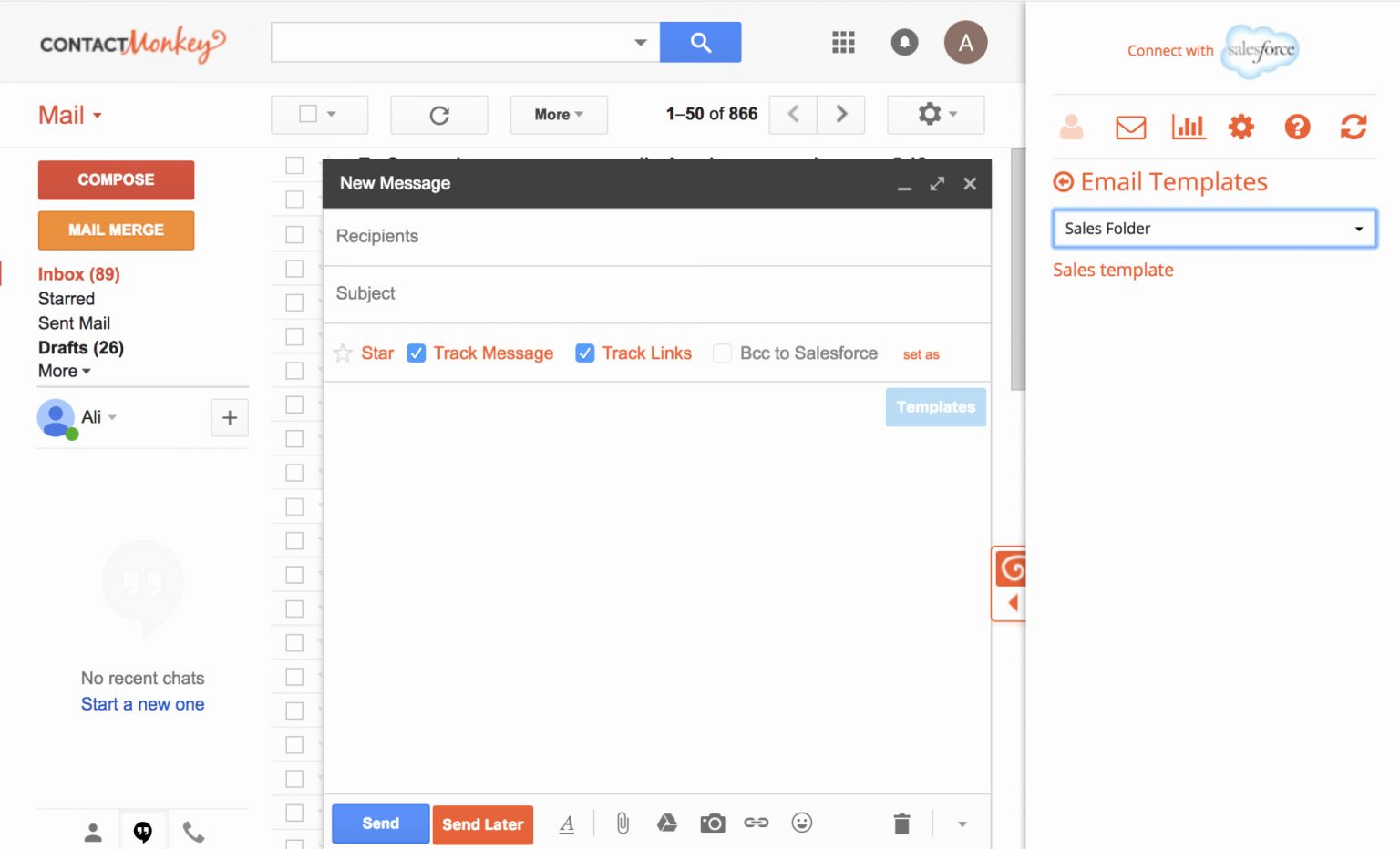Viewport: 1400px width, 849px height.
Task: Select the Sales template link
Action: [x=1113, y=270]
